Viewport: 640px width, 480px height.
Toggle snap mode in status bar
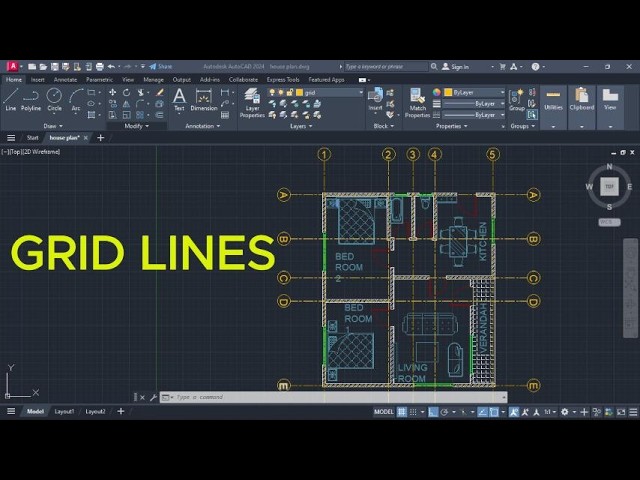pos(413,412)
